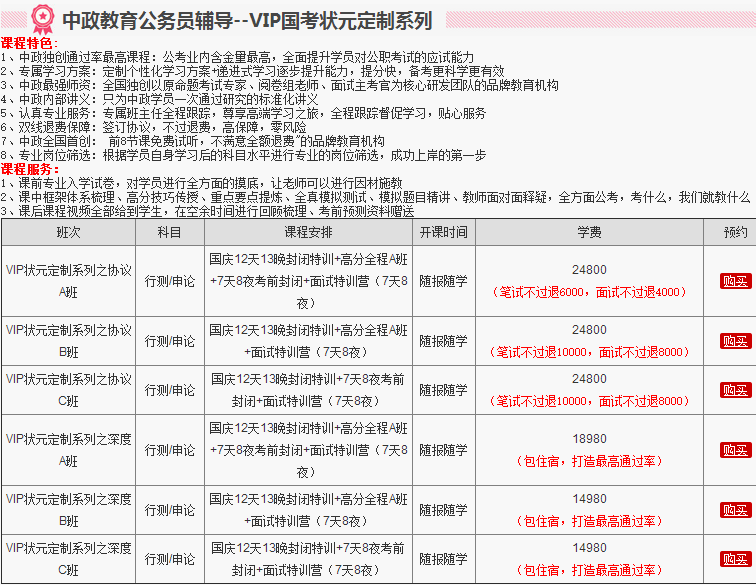Viewport: 756px width, 585px height.
Task: Click 购买 button for 协议B班 row
Action: coord(735,341)
